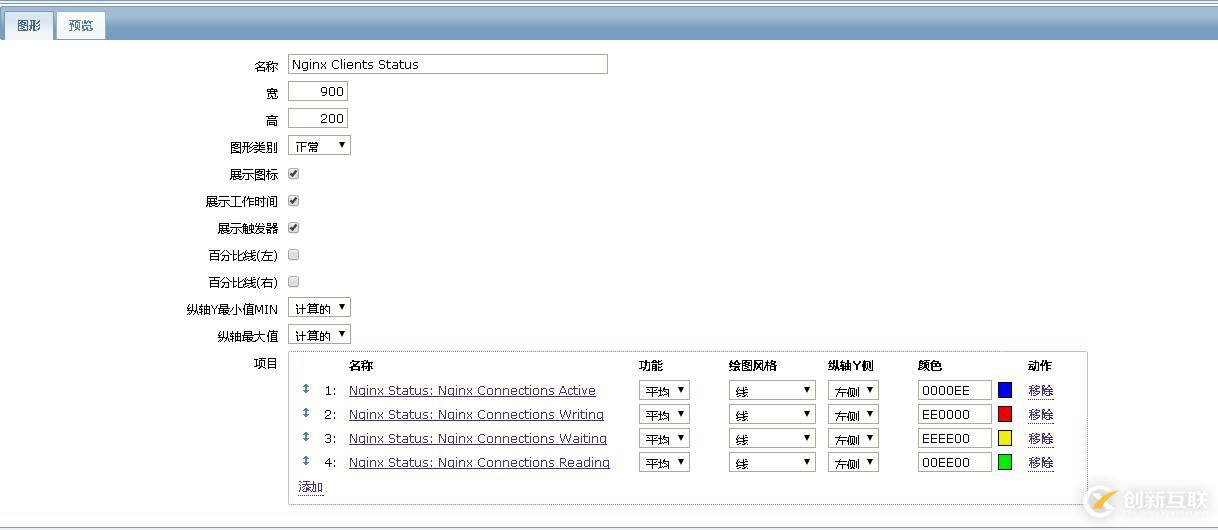Edit the 高 field showing 200
This screenshot has width=1218, height=530.
pyautogui.click(x=318, y=118)
